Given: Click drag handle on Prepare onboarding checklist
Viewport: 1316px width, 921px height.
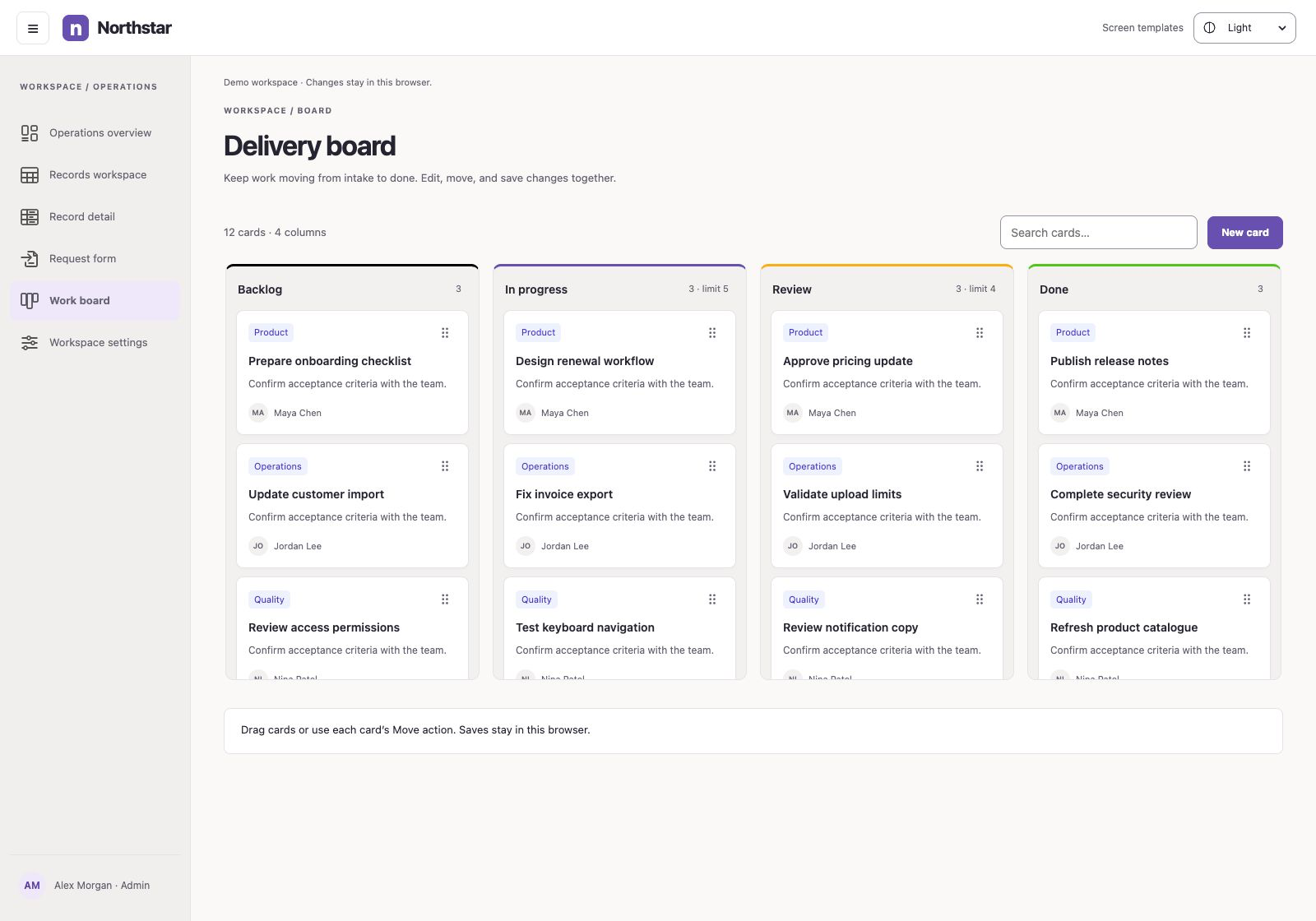Looking at the screenshot, I should (445, 333).
